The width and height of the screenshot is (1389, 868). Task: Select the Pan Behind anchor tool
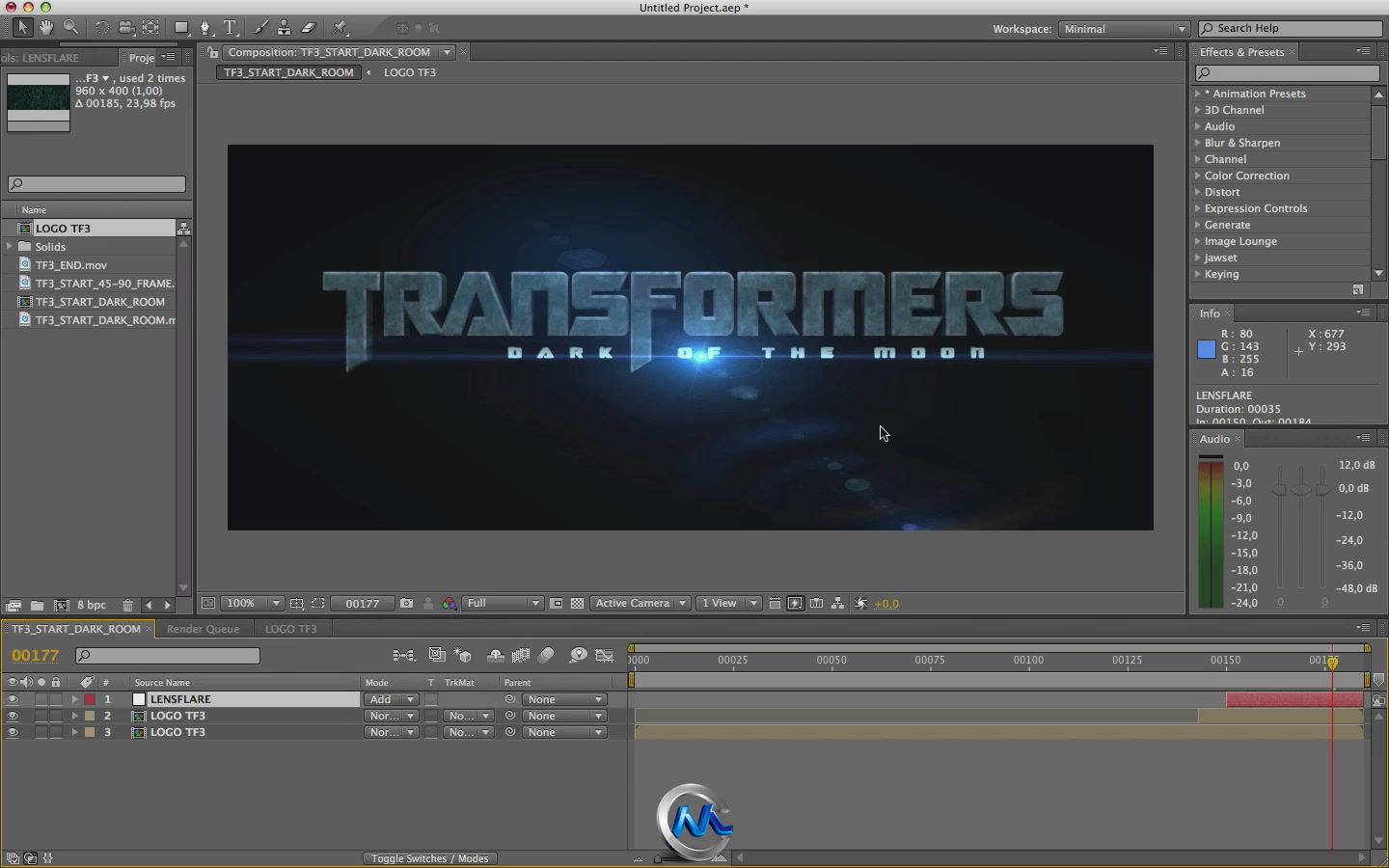tap(151, 28)
